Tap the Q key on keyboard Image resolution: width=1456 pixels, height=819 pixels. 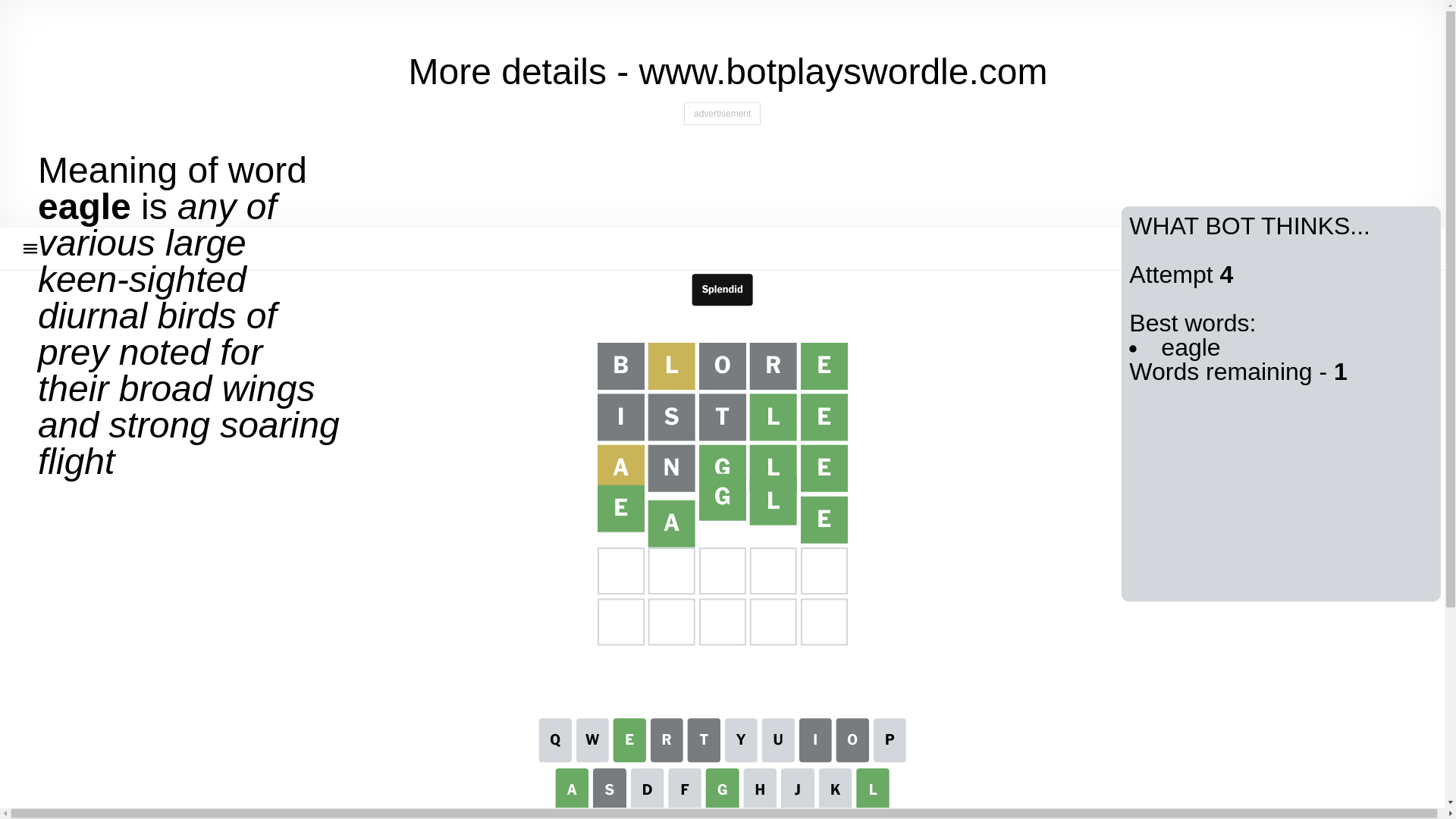click(555, 740)
